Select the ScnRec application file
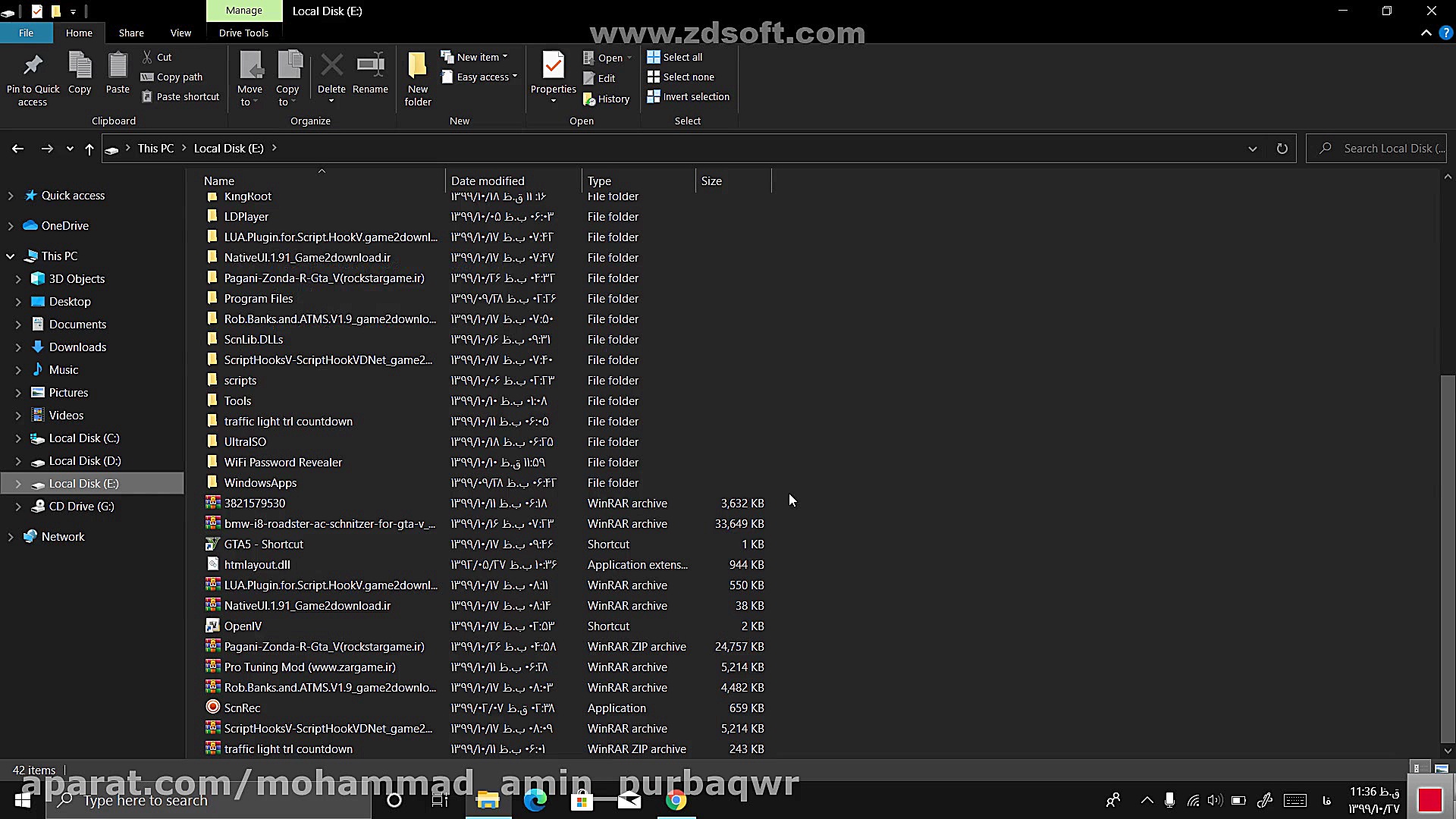Viewport: 1456px width, 819px height. tap(242, 708)
